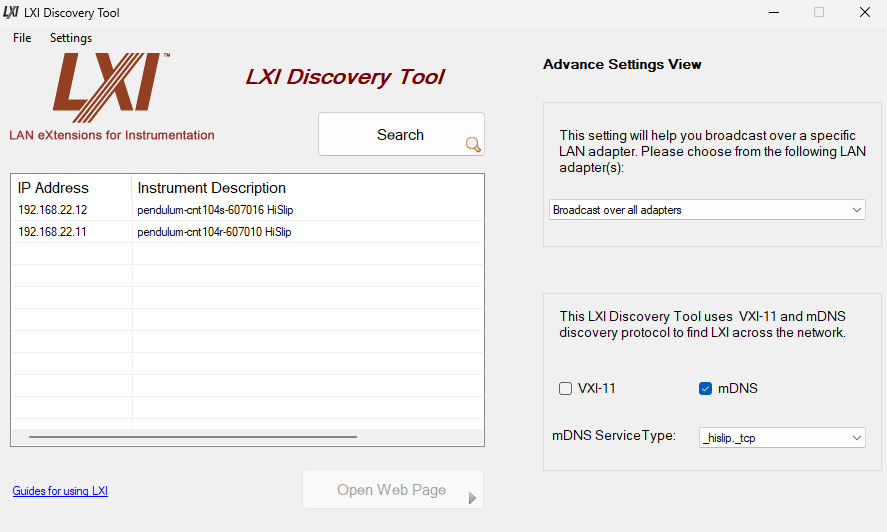The width and height of the screenshot is (887, 532).
Task: Open the Guides for using LXI link
Action: (60, 491)
